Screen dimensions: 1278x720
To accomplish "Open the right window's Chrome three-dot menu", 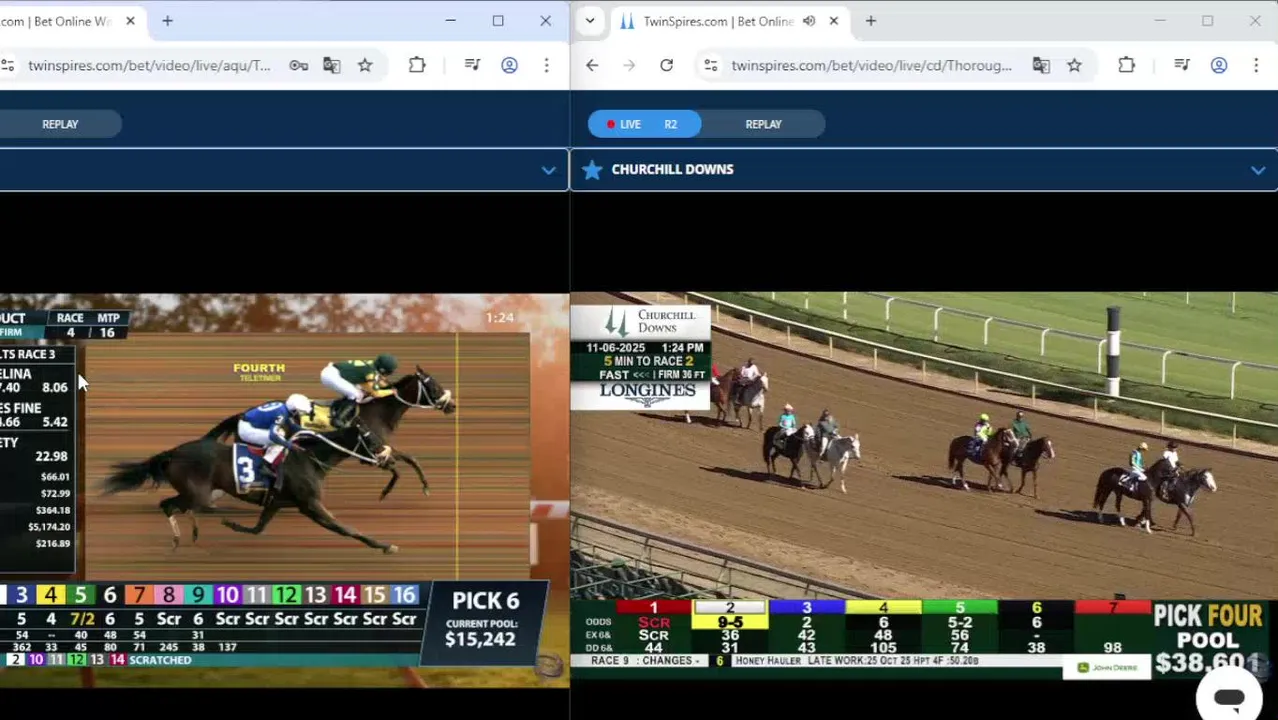I will click(1256, 65).
